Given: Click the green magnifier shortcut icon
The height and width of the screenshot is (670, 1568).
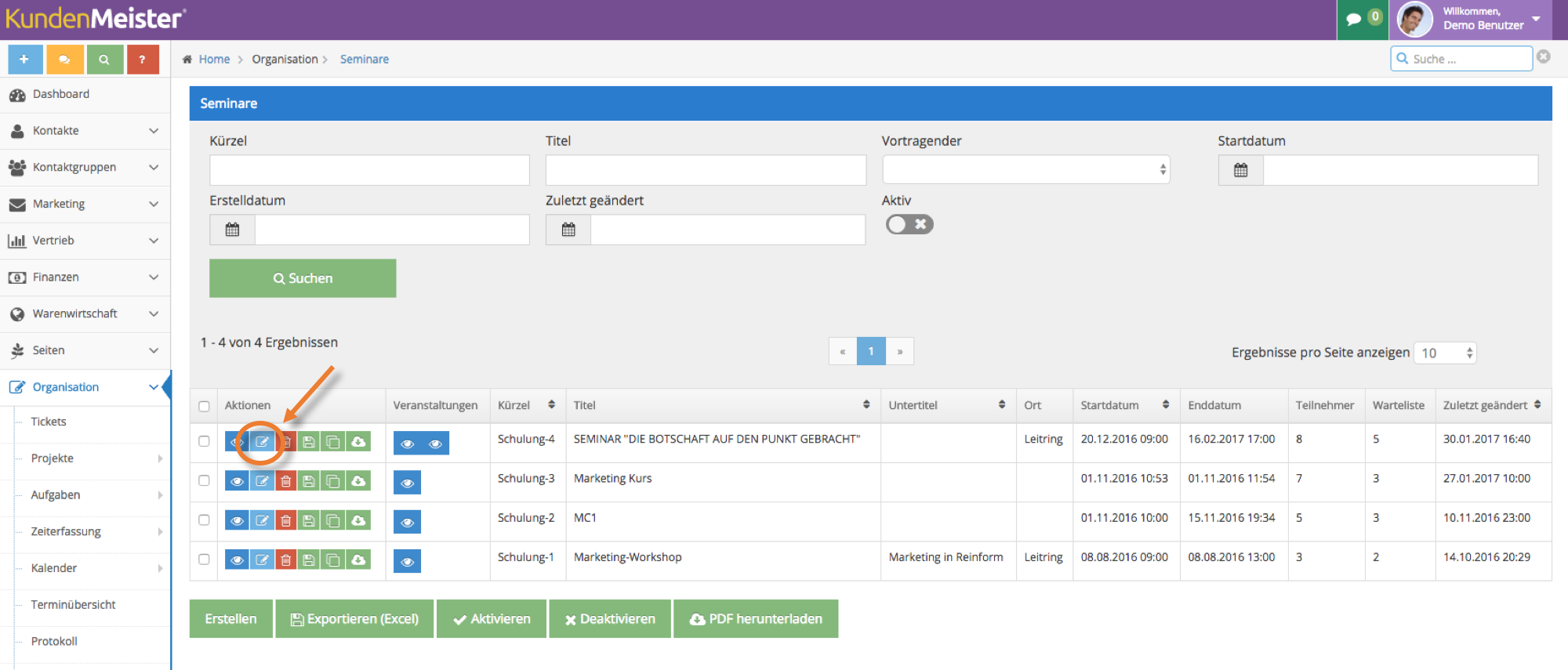Looking at the screenshot, I should [104, 60].
